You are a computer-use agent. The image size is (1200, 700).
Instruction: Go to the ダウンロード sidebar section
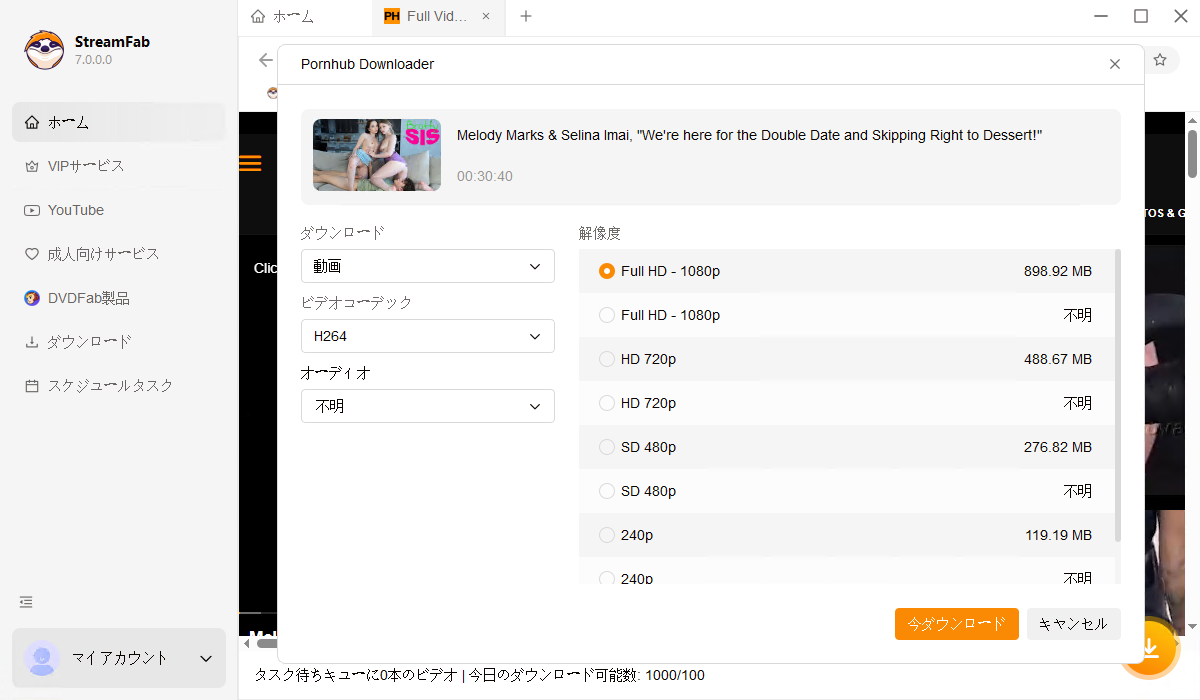(89, 342)
